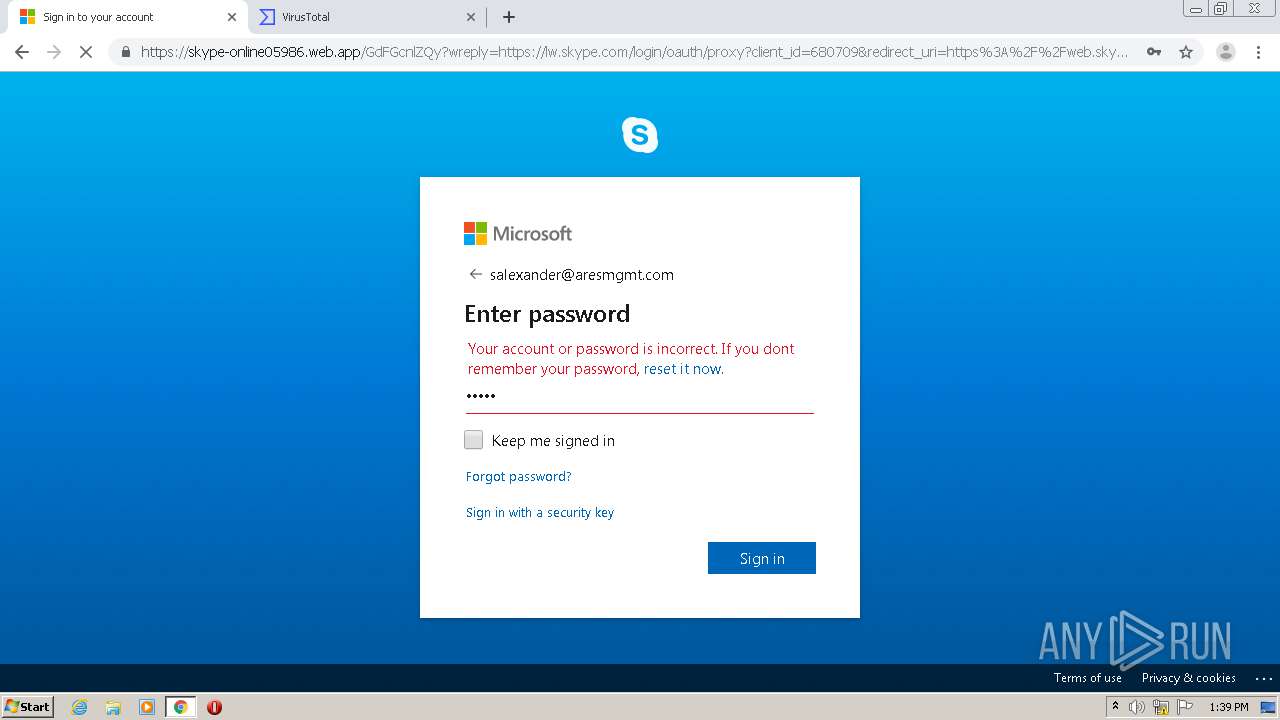Open Terms of use link
Viewport: 1280px width, 720px height.
point(1087,678)
